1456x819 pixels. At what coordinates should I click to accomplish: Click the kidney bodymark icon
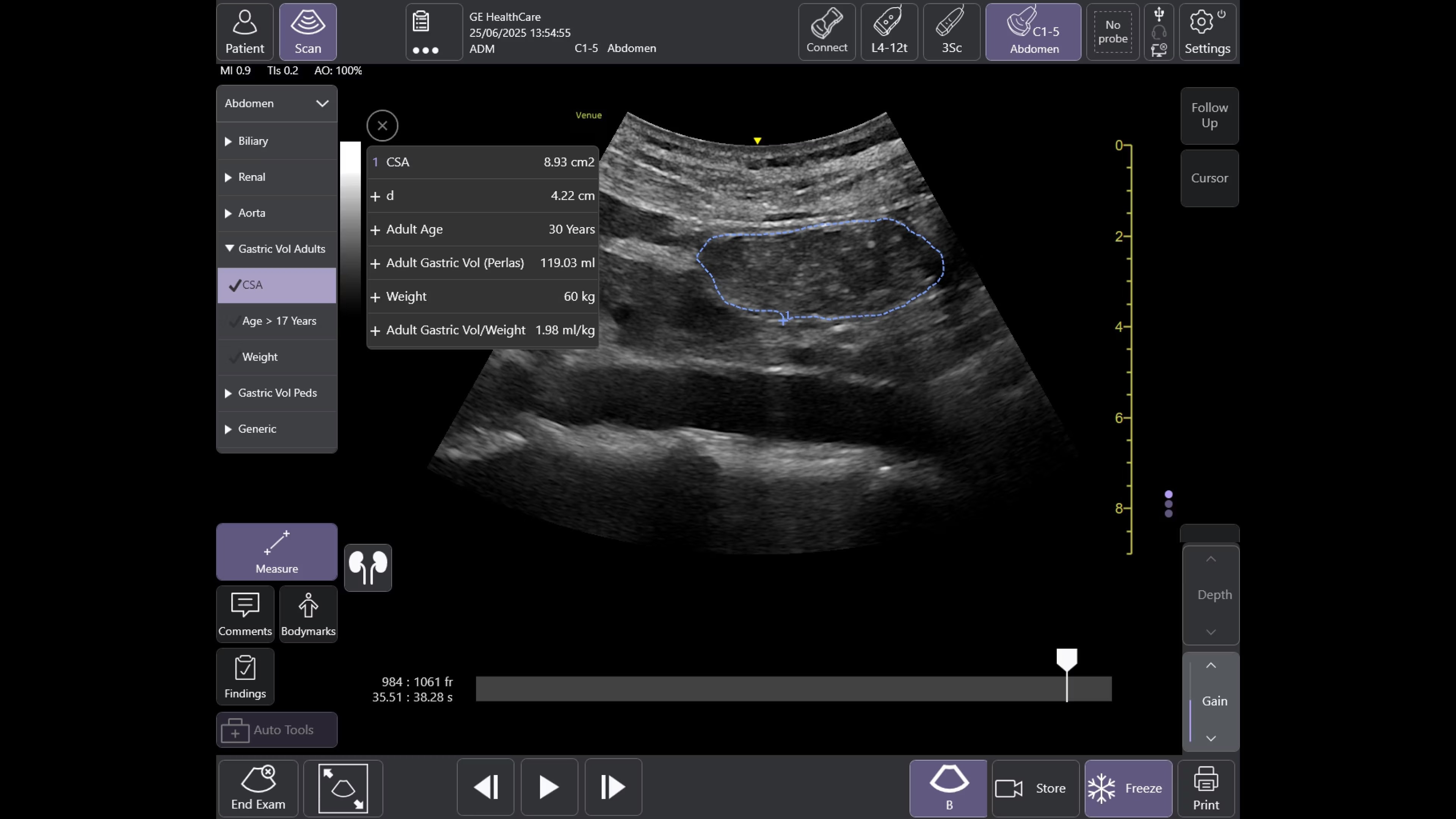[367, 568]
